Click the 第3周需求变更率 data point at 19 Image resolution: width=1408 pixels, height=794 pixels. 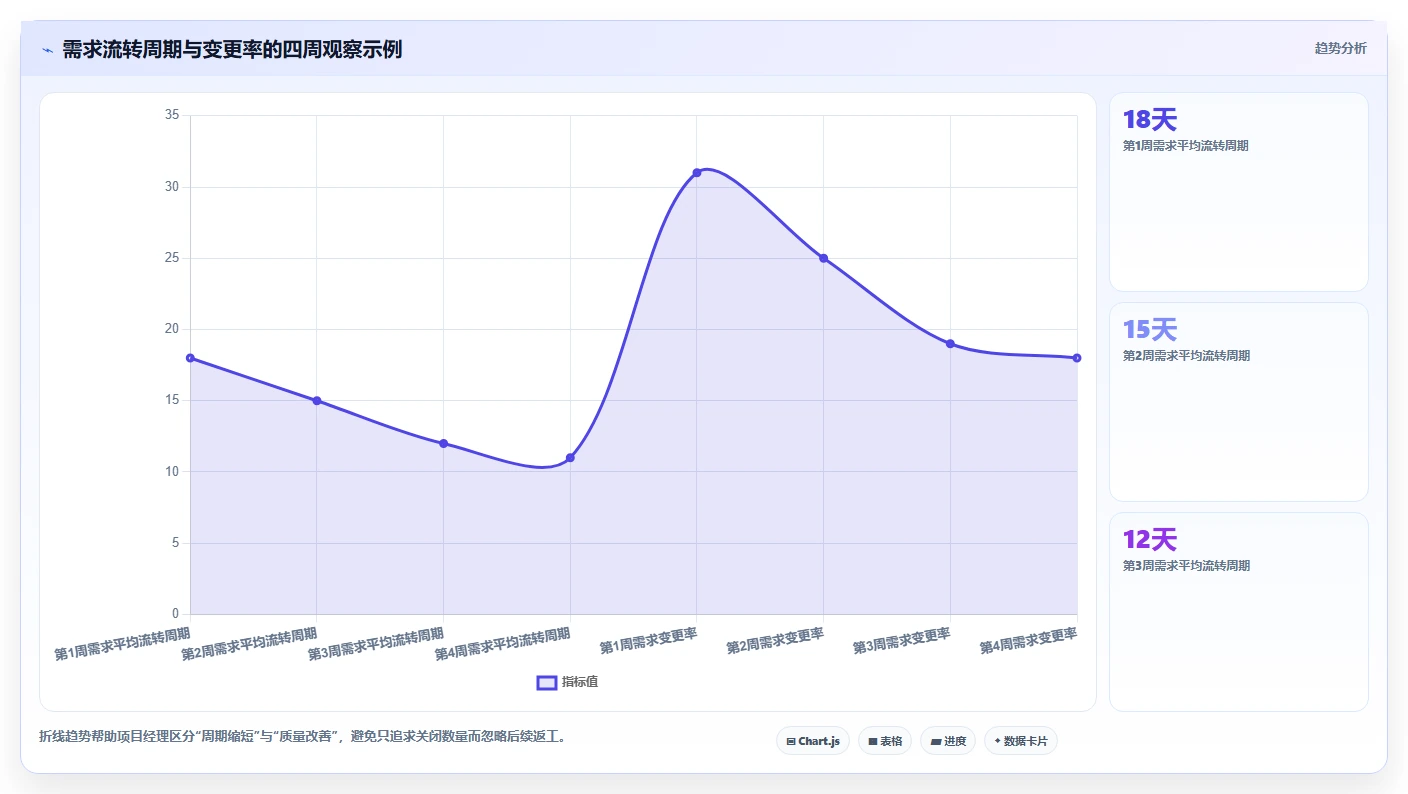950,344
